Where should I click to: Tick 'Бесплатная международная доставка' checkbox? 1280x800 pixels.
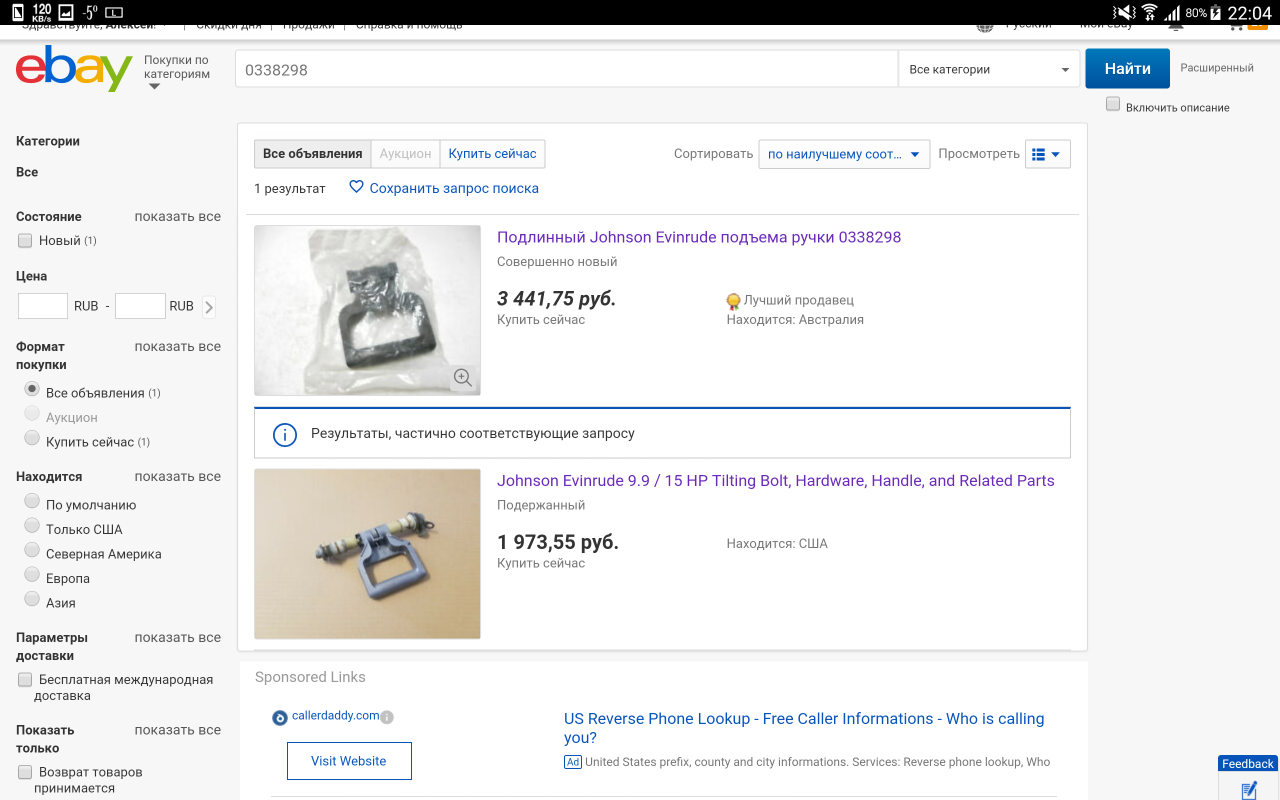tap(25, 680)
